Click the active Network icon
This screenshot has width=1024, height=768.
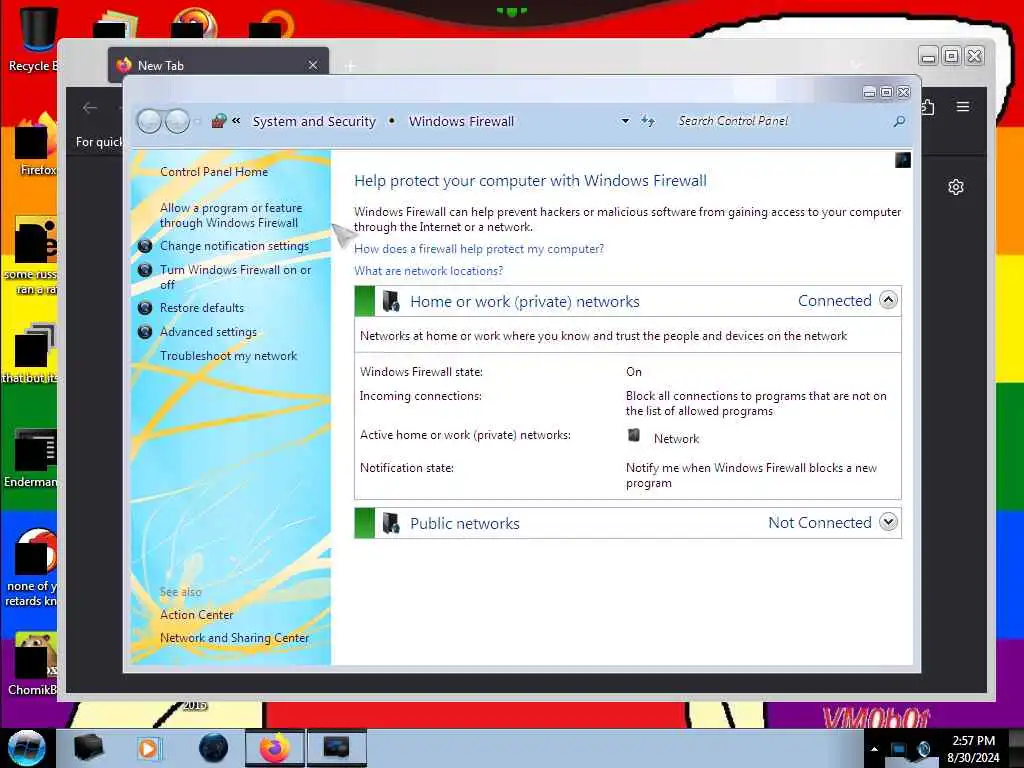[633, 436]
